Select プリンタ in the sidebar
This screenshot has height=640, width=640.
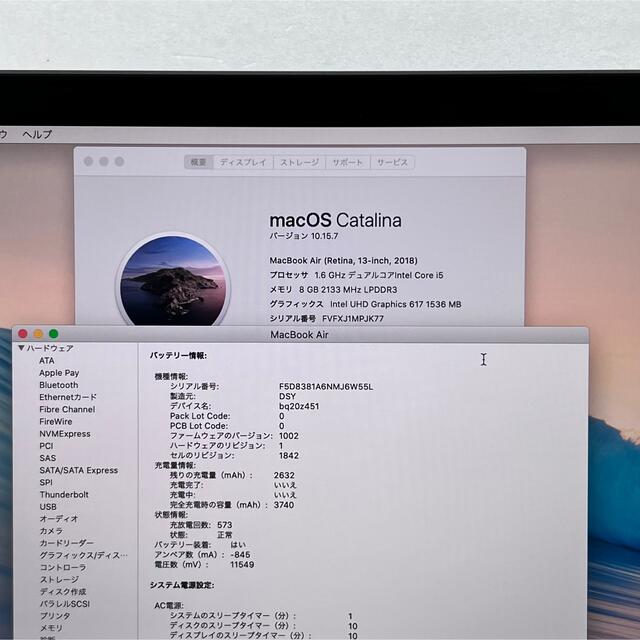(x=55, y=616)
